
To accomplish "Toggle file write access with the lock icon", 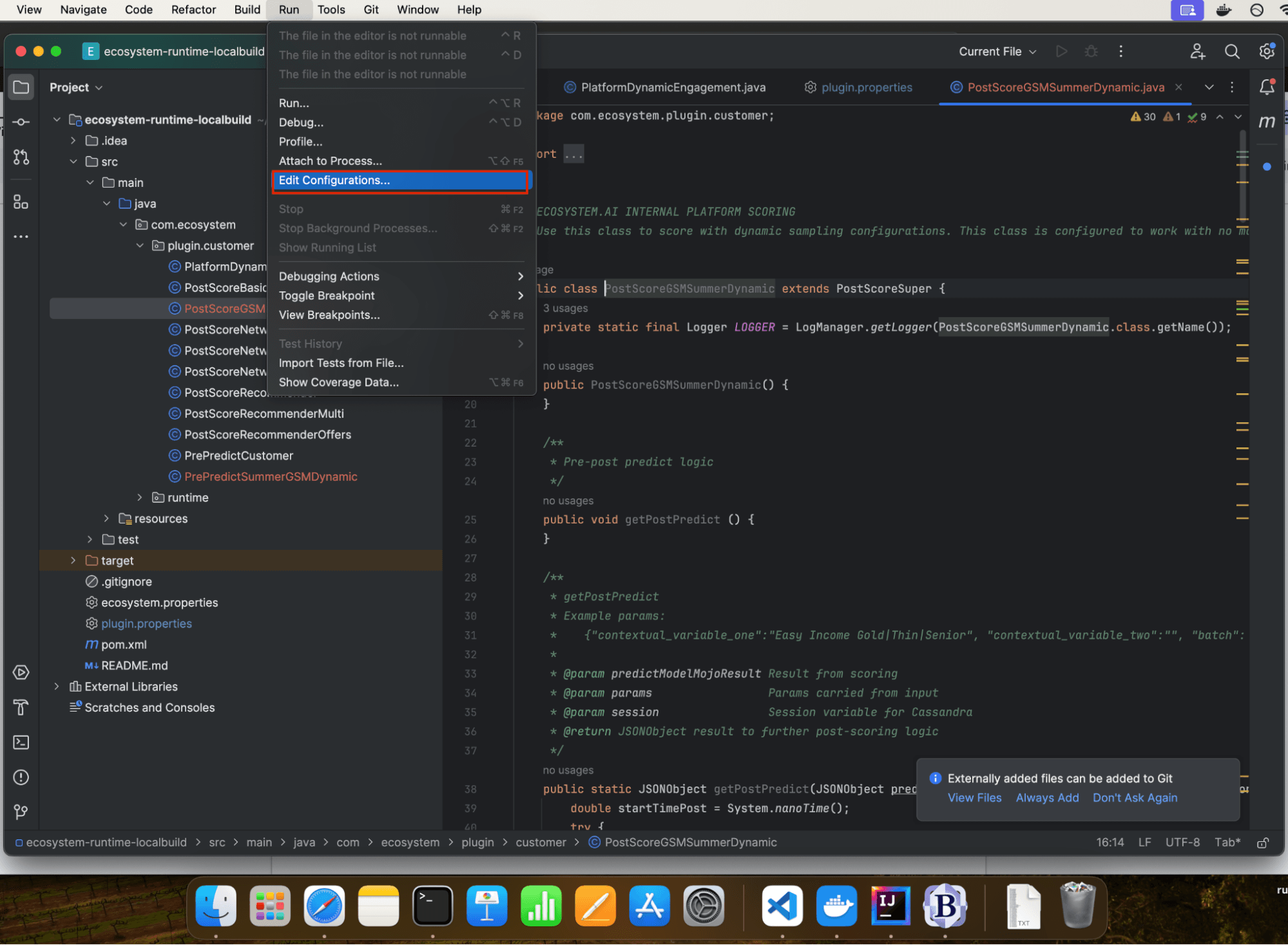I will coord(1262,842).
